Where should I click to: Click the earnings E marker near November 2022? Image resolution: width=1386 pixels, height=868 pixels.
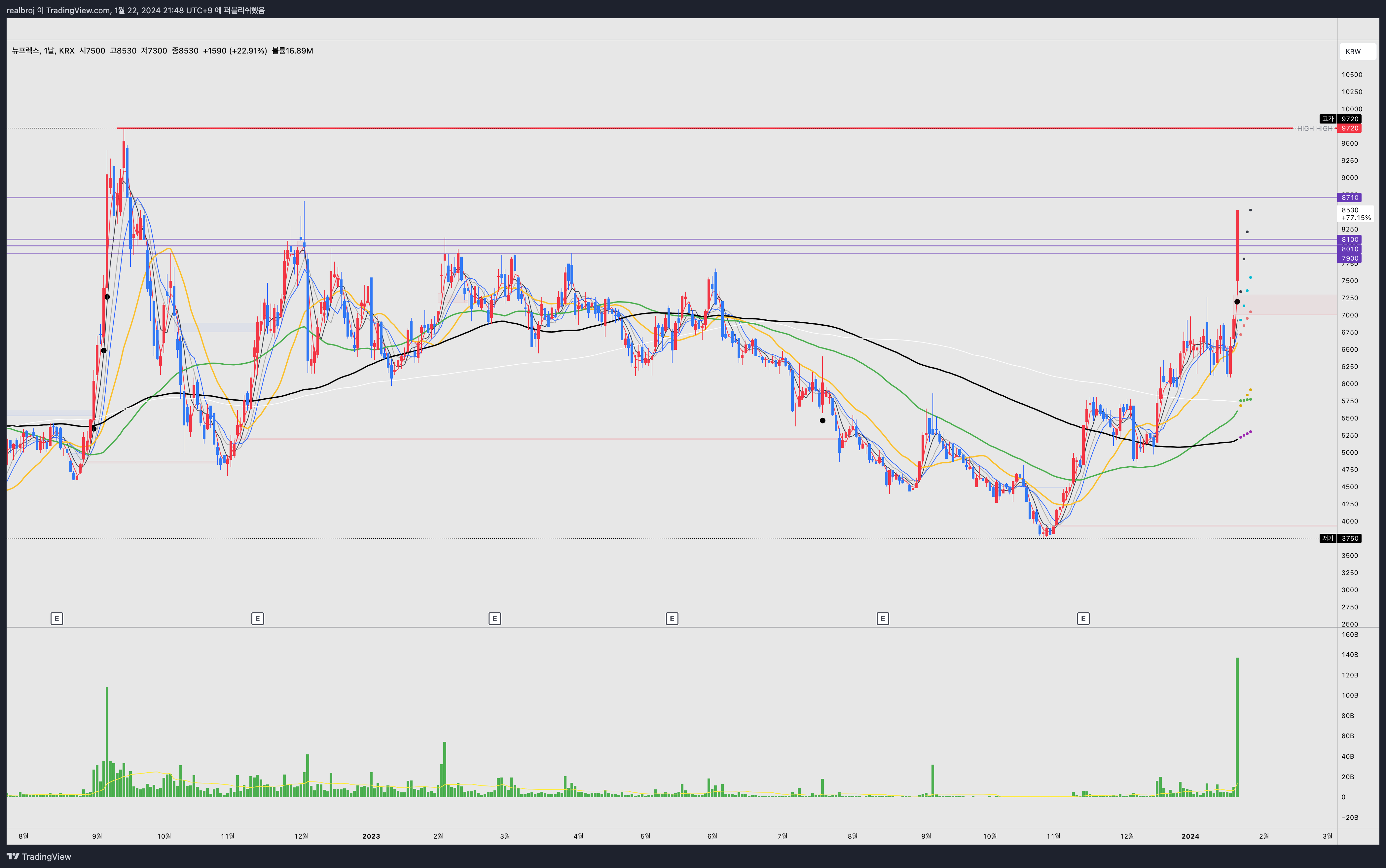click(x=257, y=618)
